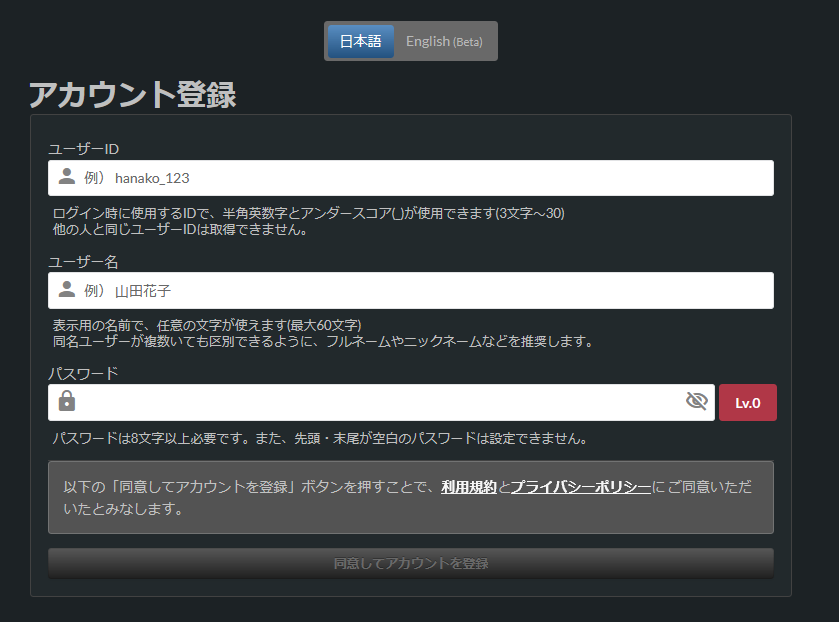Click the 同意してアカウントを登録 button
839x622 pixels.
pyautogui.click(x=410, y=563)
